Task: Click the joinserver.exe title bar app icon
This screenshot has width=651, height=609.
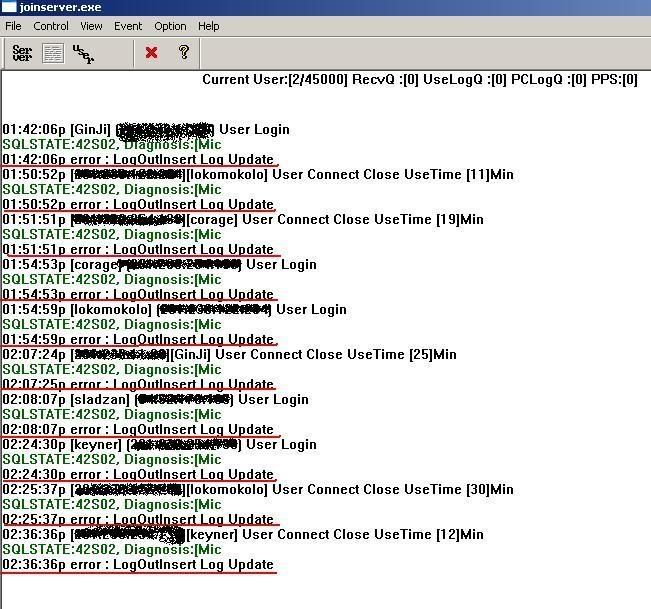Action: [x=8, y=7]
